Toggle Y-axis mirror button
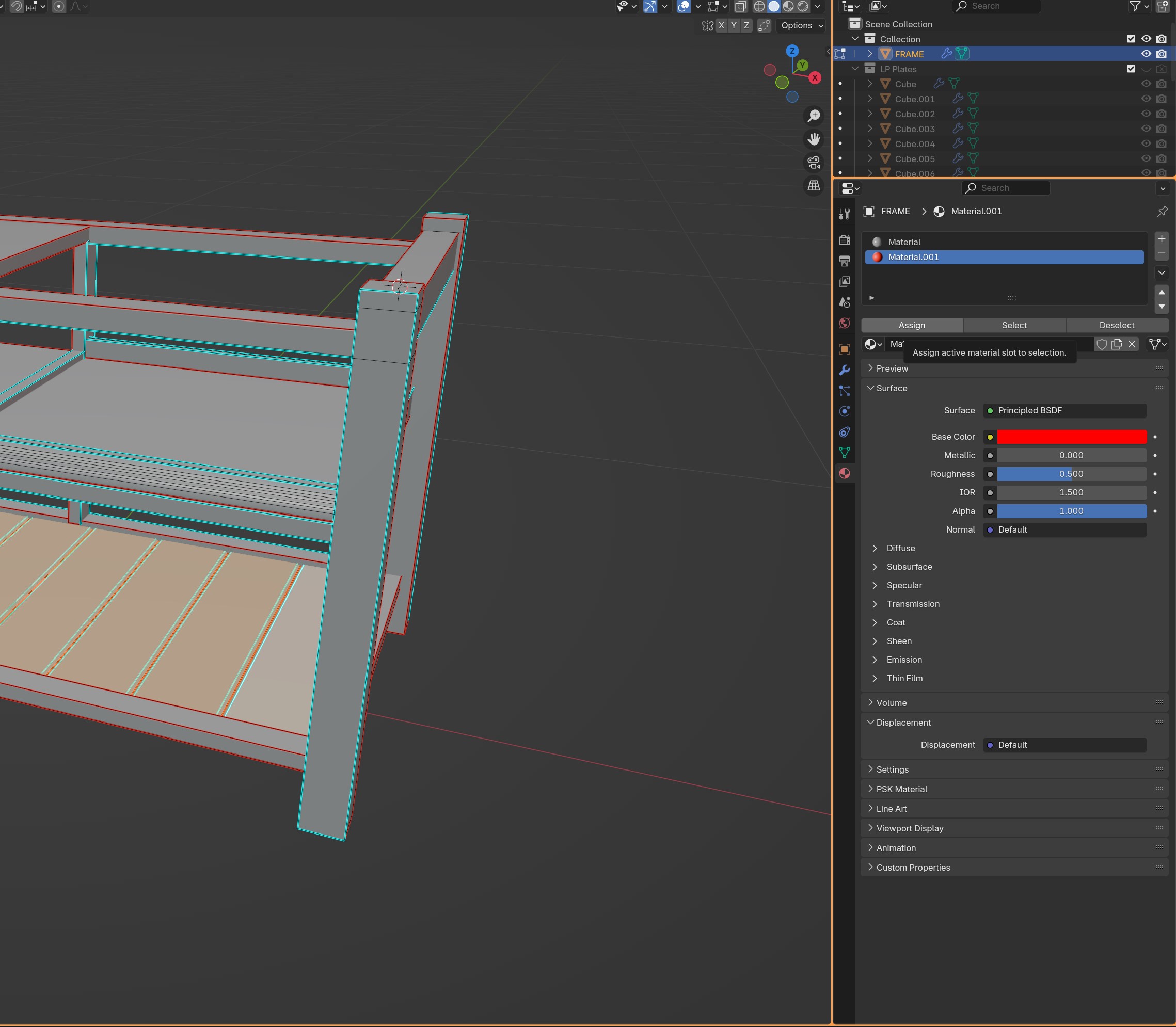The image size is (1176, 1027). [x=734, y=25]
